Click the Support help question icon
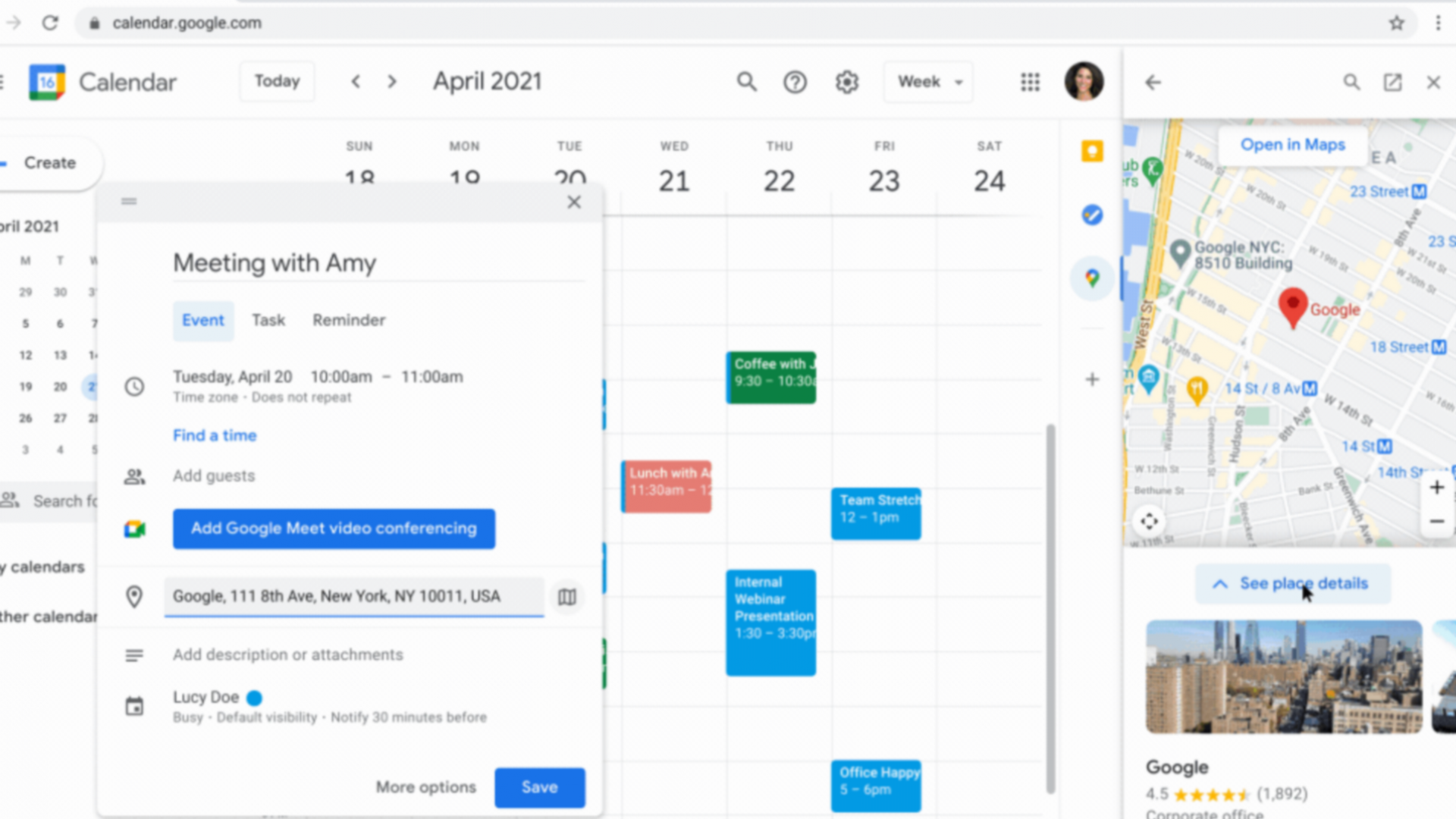Image resolution: width=1456 pixels, height=819 pixels. click(795, 82)
